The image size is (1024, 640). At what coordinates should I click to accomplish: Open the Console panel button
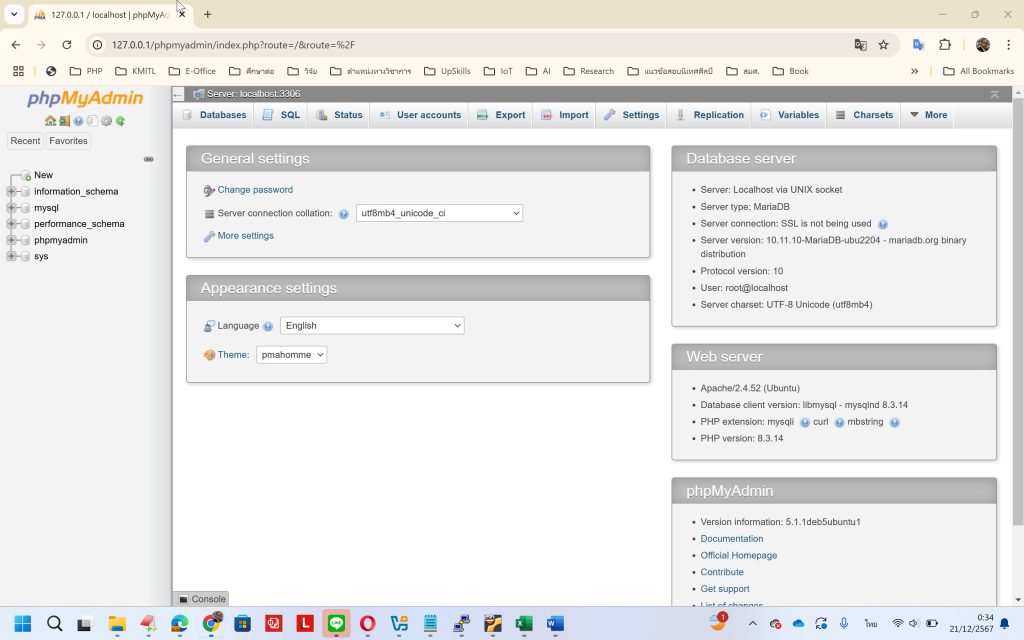(x=202, y=599)
